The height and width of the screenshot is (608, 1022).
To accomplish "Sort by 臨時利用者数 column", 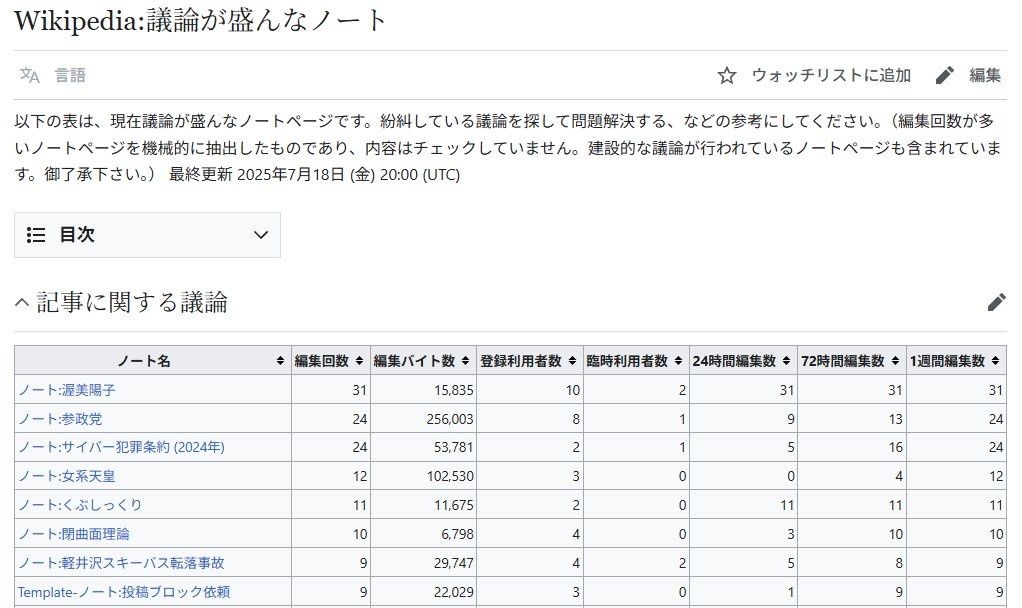I will coord(678,361).
